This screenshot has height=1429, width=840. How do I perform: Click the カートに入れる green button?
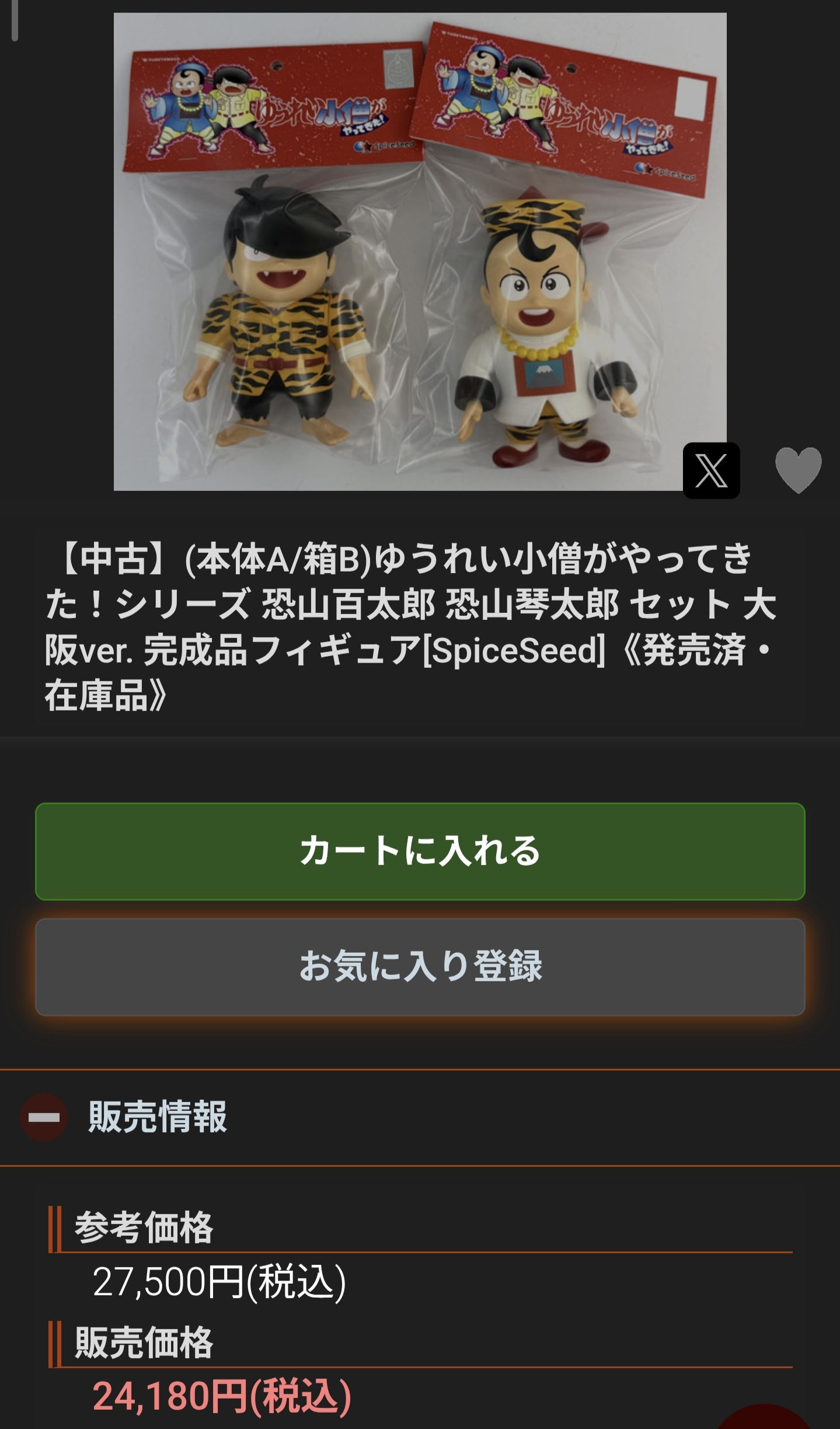(420, 851)
